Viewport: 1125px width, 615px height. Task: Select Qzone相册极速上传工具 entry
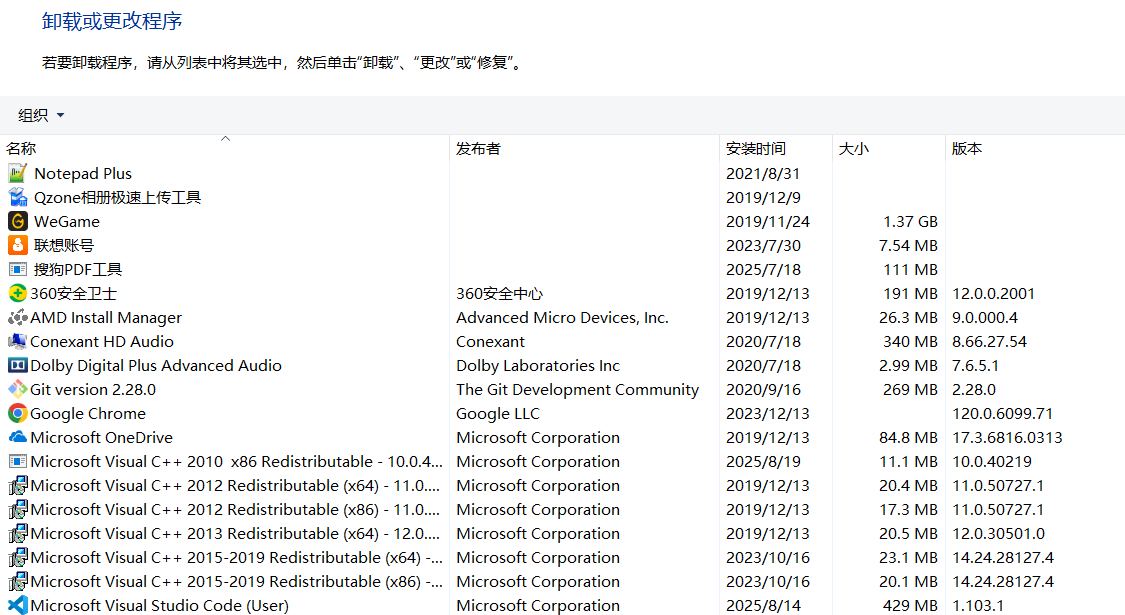(x=117, y=197)
